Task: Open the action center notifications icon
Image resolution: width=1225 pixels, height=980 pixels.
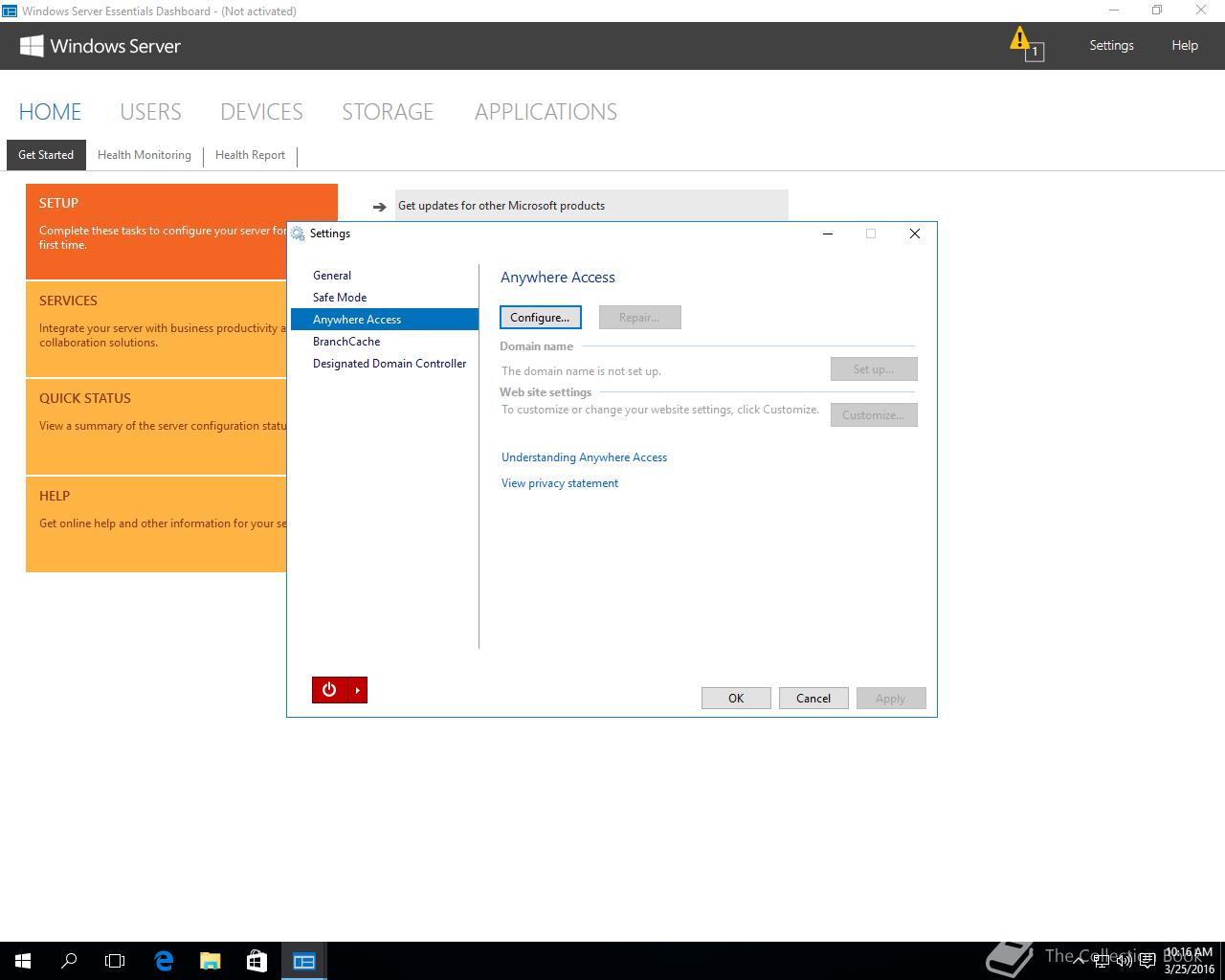Action: point(1147,961)
